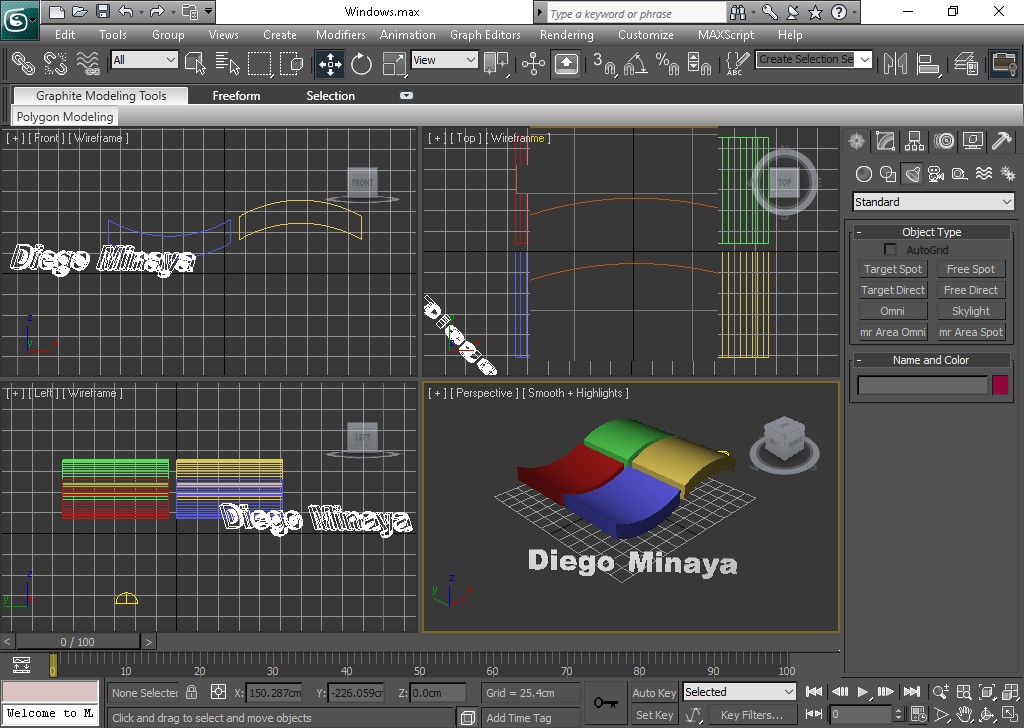Select the Select and Link tool
The height and width of the screenshot is (728, 1024).
click(x=24, y=63)
